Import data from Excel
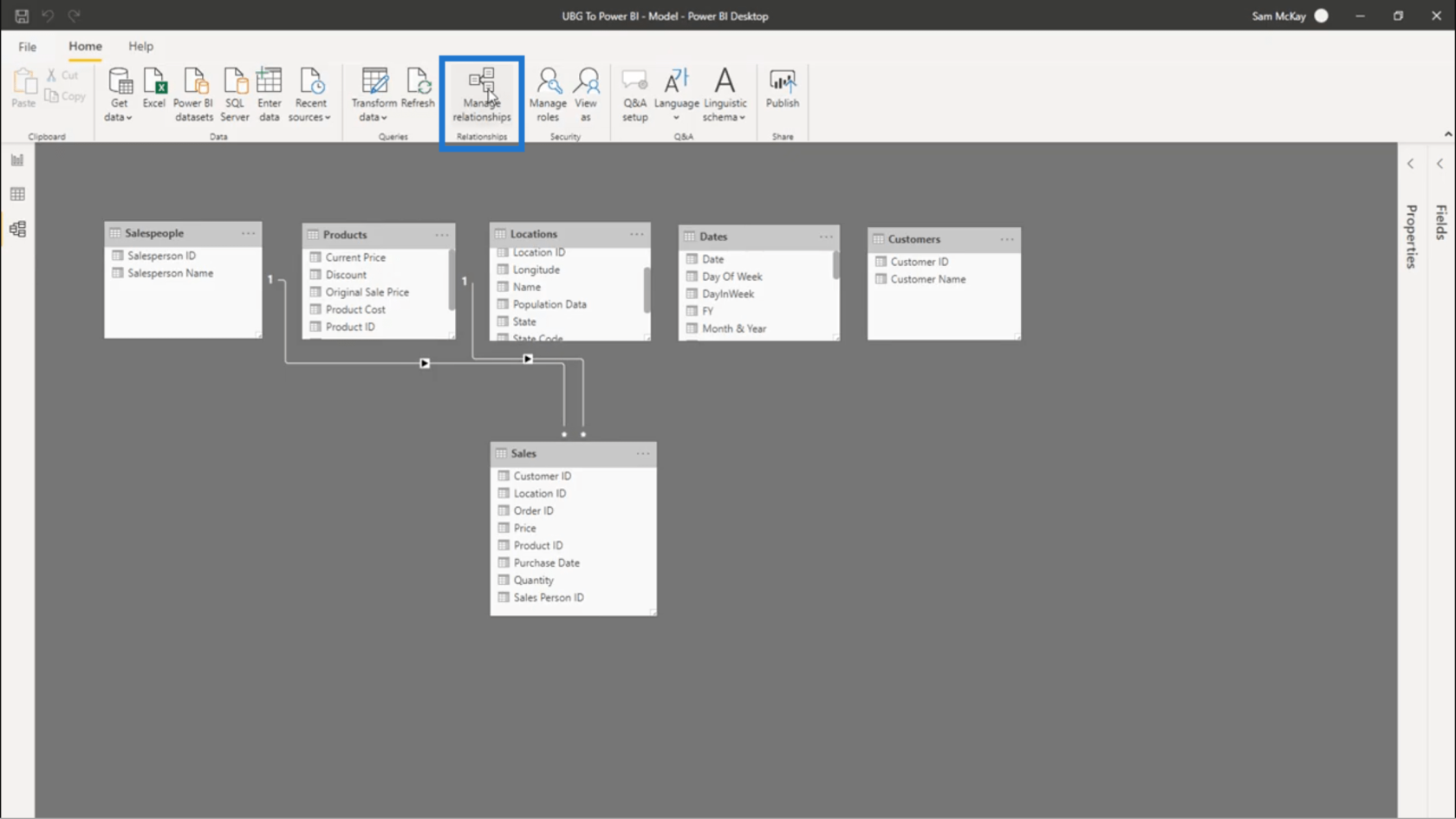The height and width of the screenshot is (819, 1456). (154, 88)
